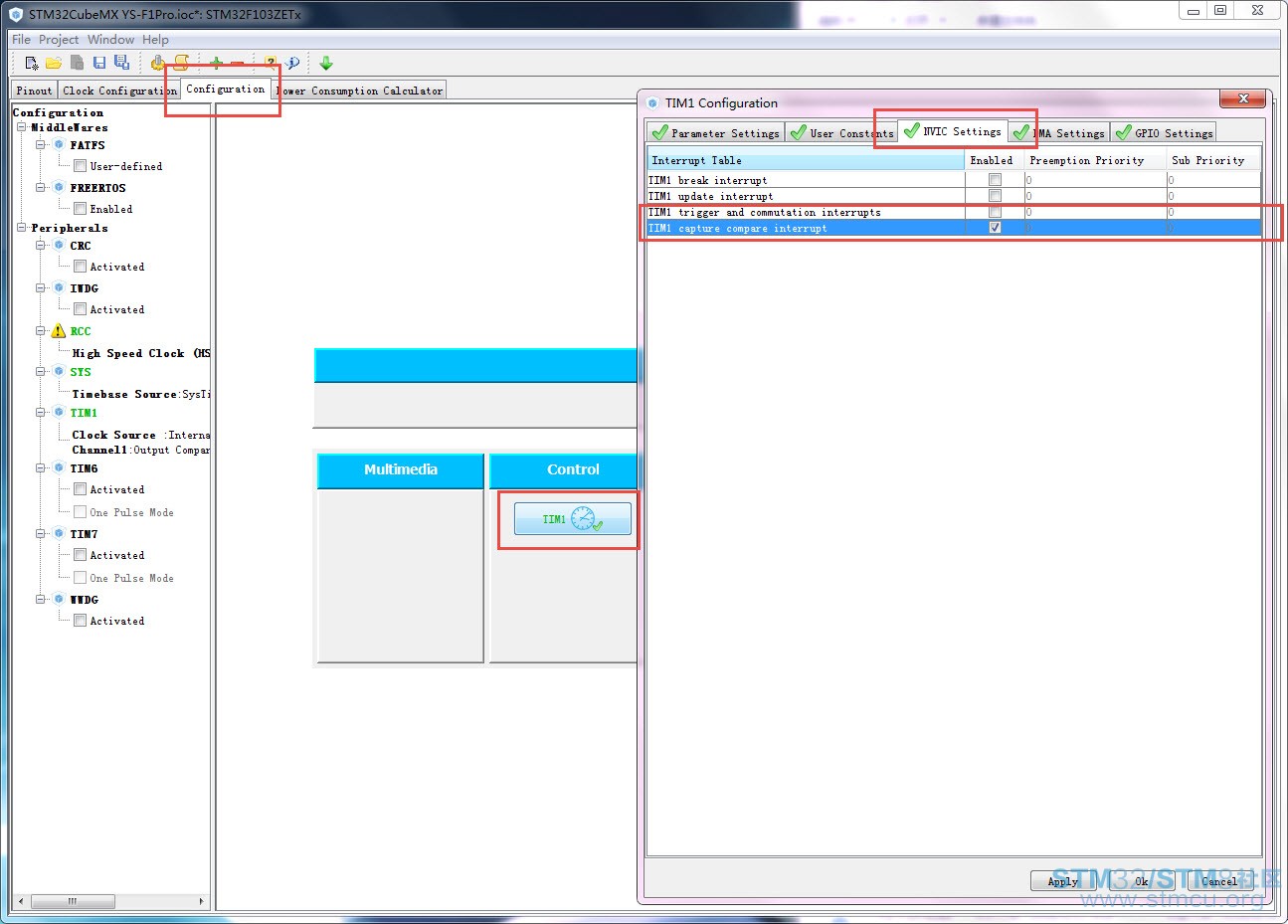Click the tree panel scroll right arrow
1288x924 pixels.
[201, 901]
